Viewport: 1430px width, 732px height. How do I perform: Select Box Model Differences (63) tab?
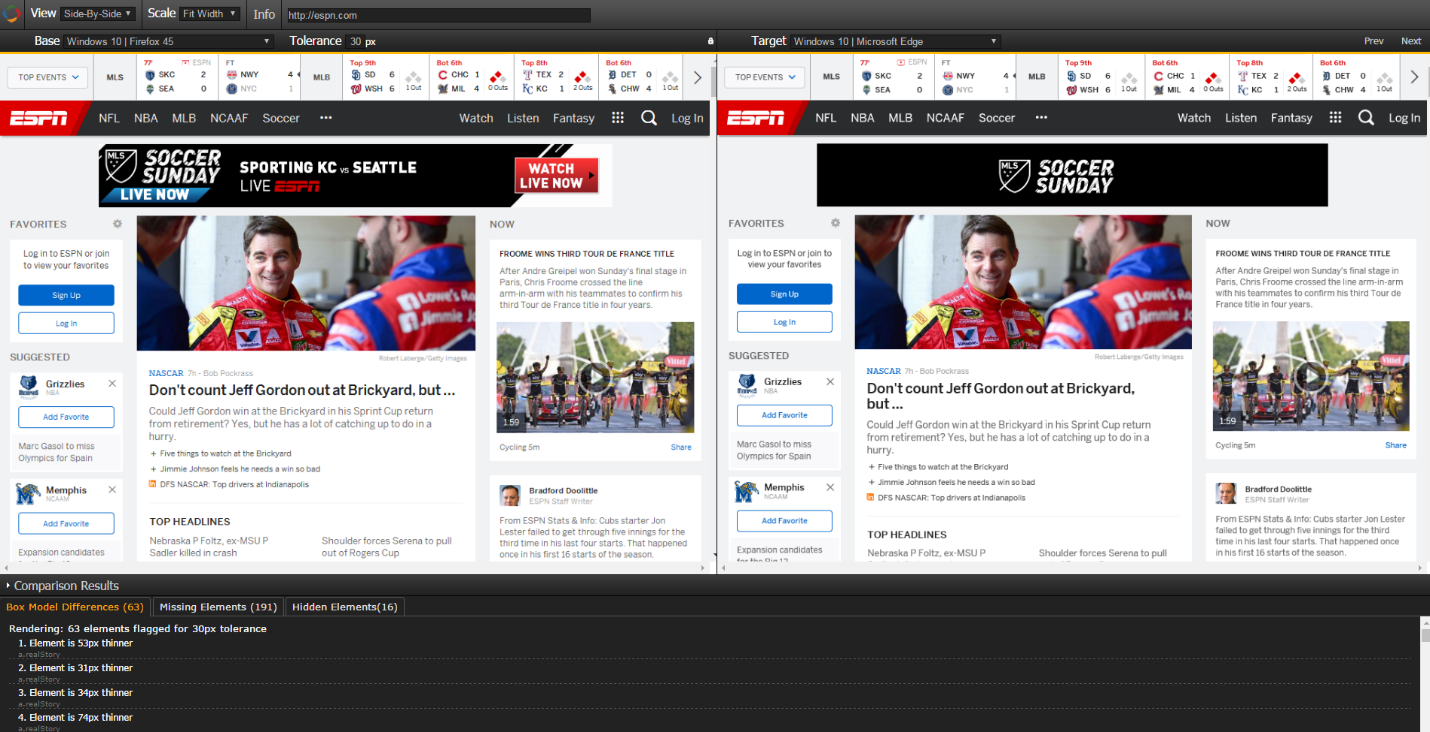[x=75, y=607]
